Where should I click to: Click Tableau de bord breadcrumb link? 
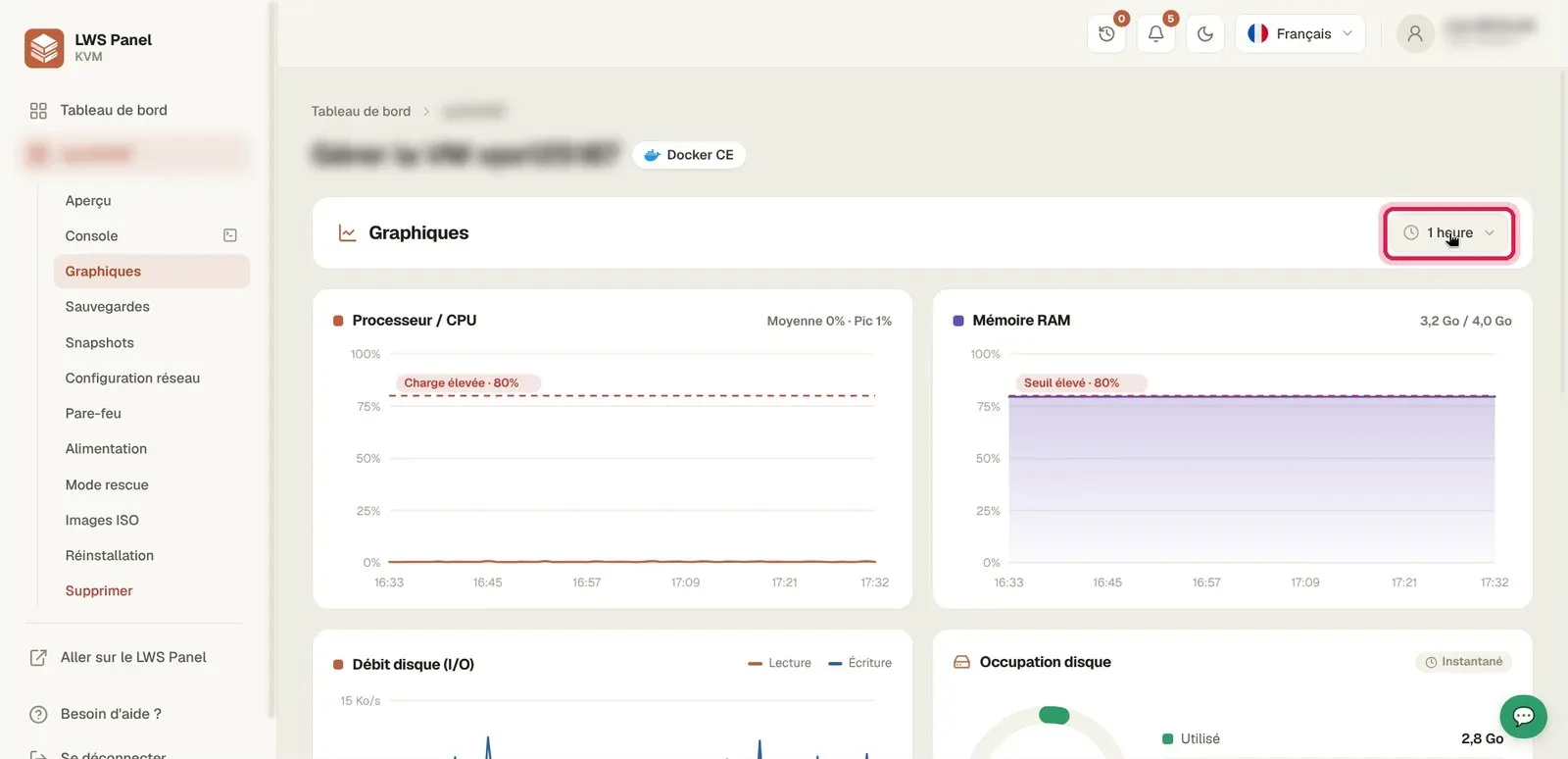[361, 112]
